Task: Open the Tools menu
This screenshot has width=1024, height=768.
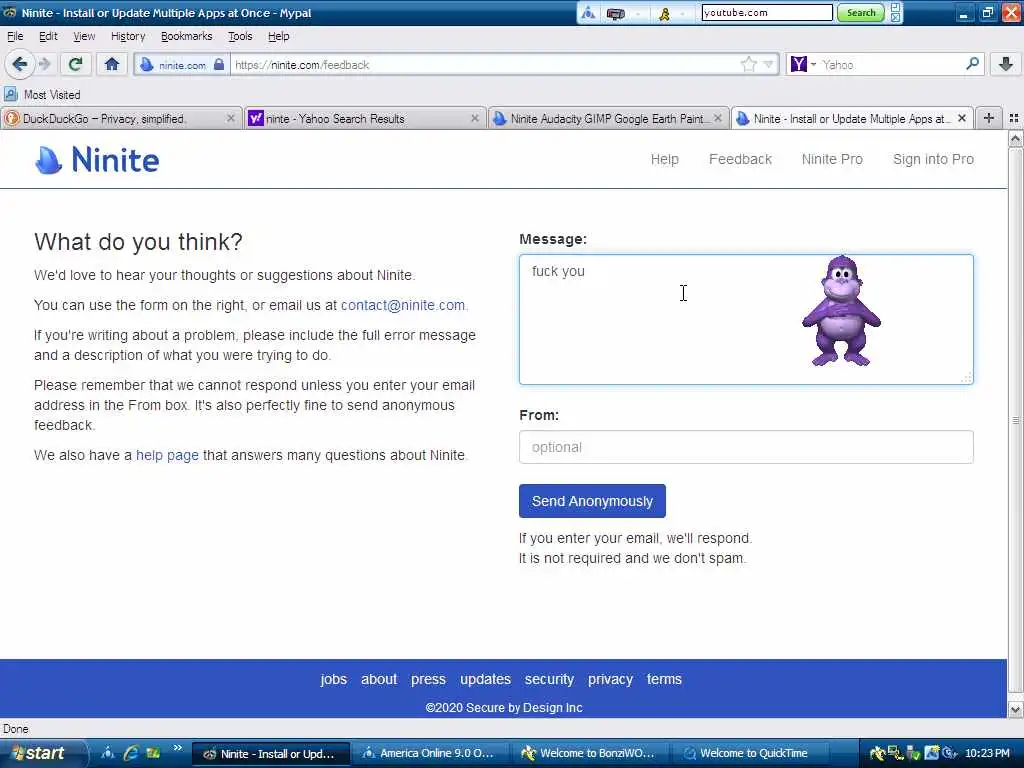Action: point(240,36)
